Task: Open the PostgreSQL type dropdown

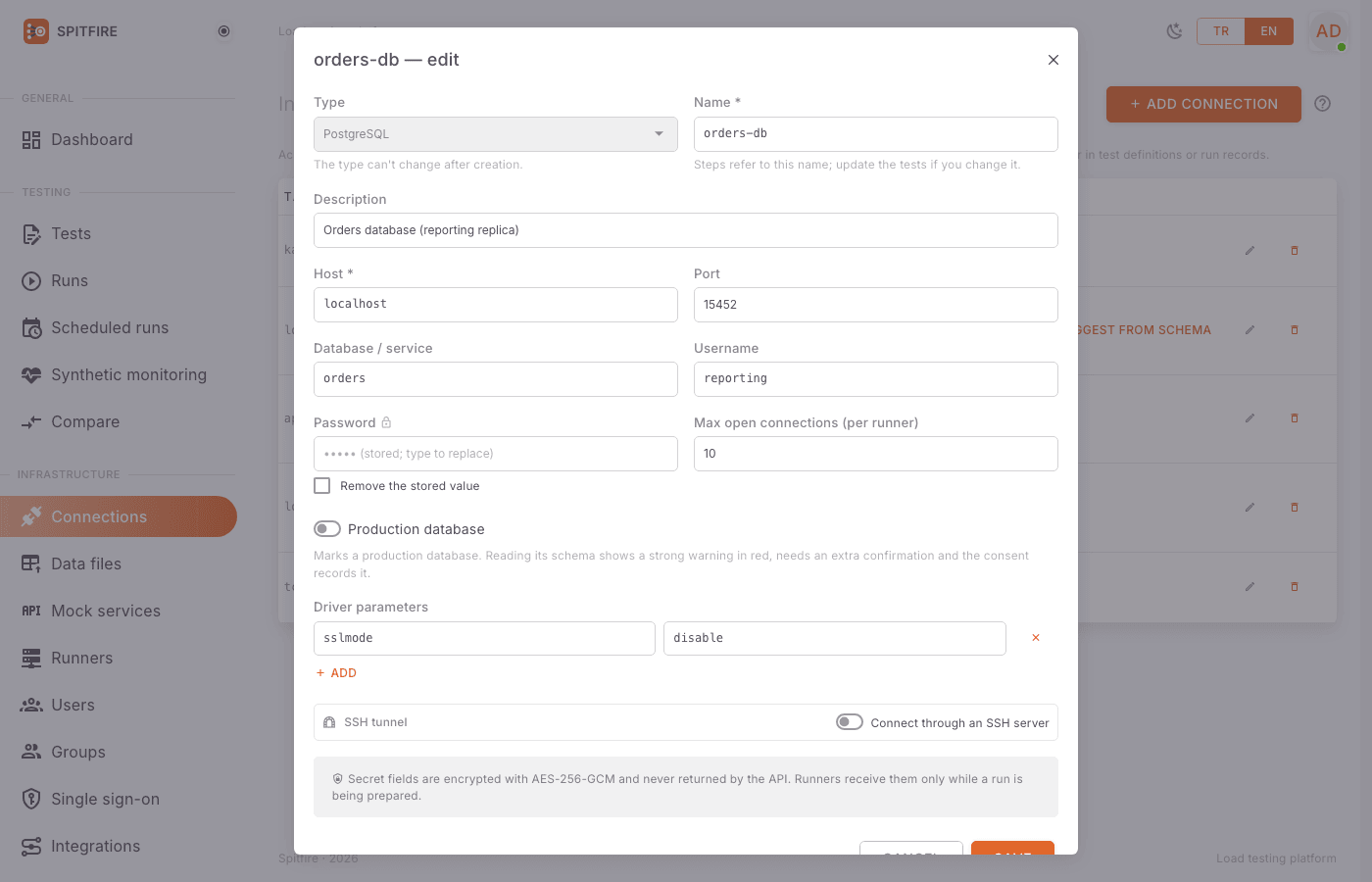Action: click(495, 134)
